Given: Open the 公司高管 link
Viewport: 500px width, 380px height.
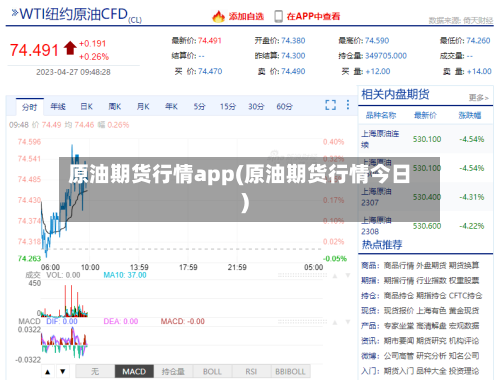Looking at the screenshot, I should click(398, 356).
